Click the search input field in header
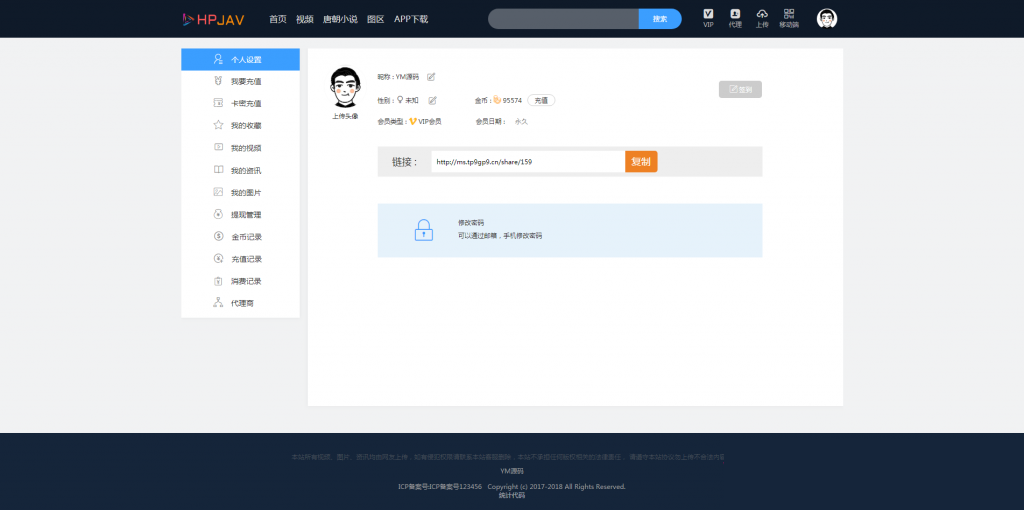The image size is (1024, 510). (563, 19)
